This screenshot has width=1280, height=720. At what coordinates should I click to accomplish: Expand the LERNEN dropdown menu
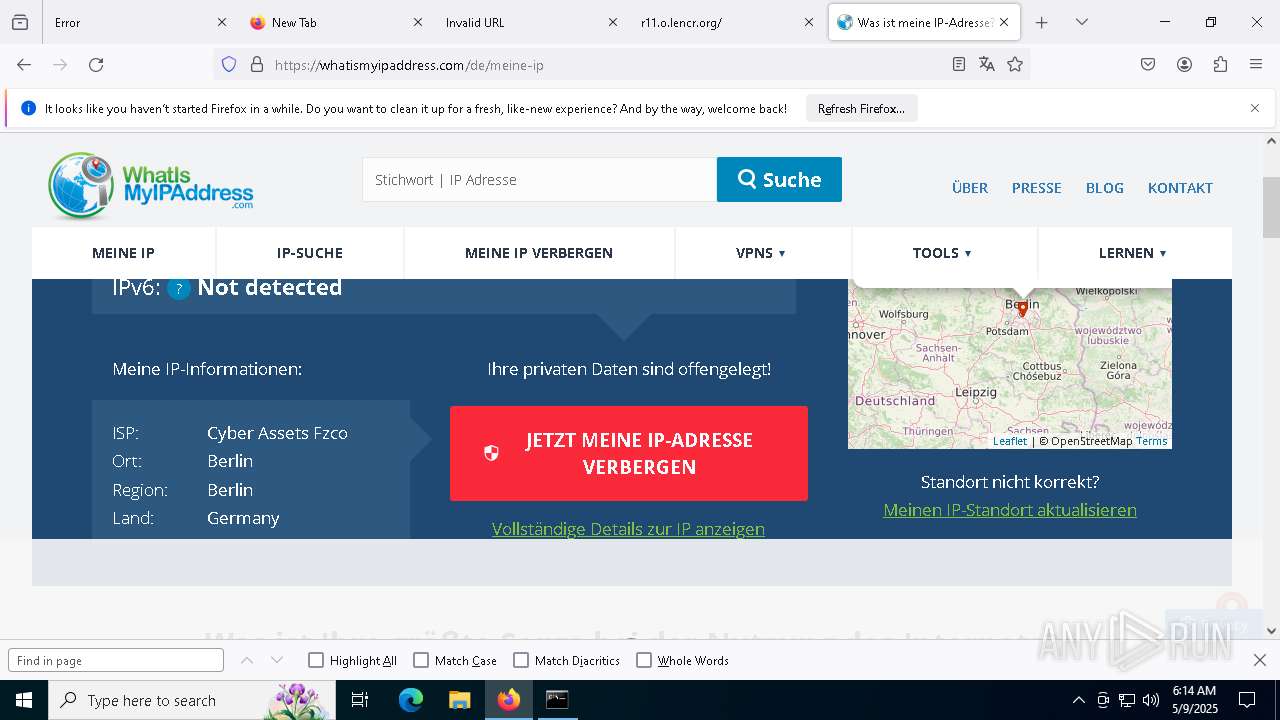[x=1133, y=253]
